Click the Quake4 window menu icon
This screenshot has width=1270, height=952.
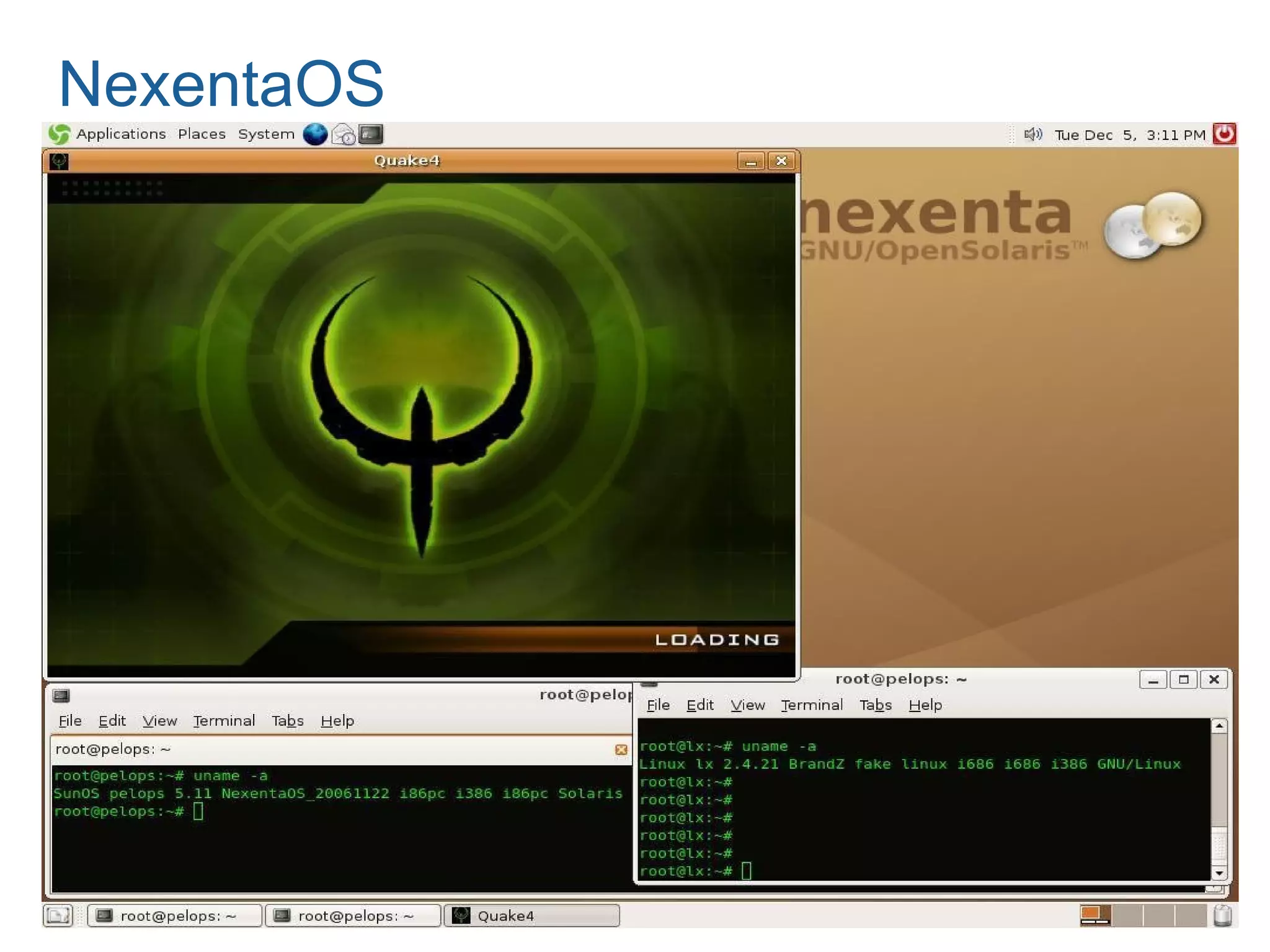59,161
